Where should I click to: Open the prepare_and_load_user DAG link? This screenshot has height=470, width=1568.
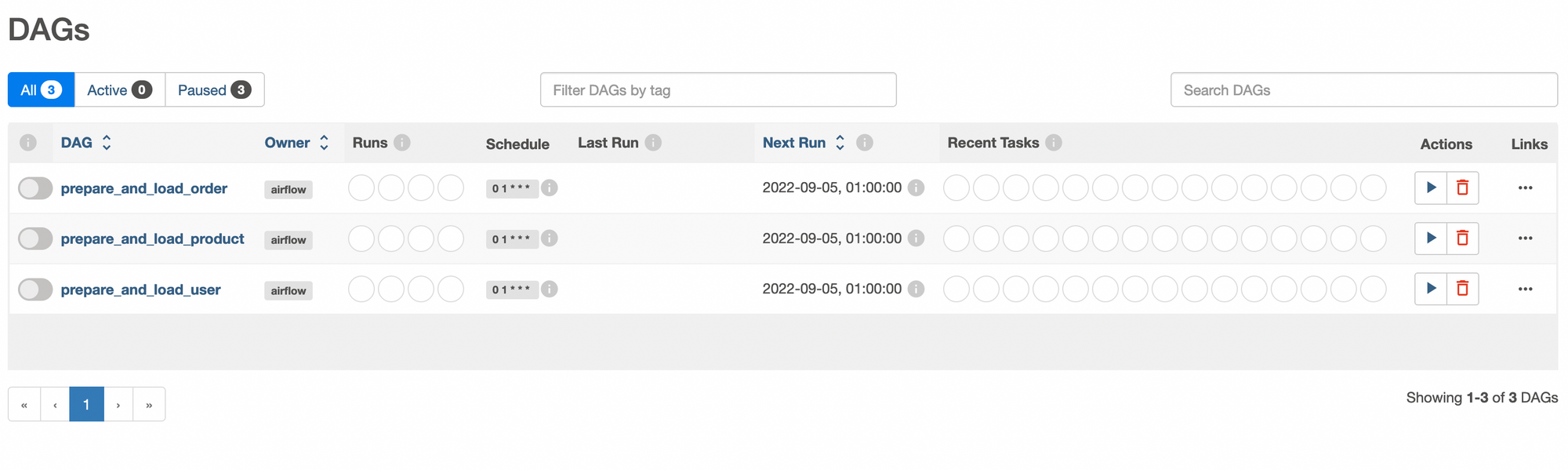click(x=141, y=290)
